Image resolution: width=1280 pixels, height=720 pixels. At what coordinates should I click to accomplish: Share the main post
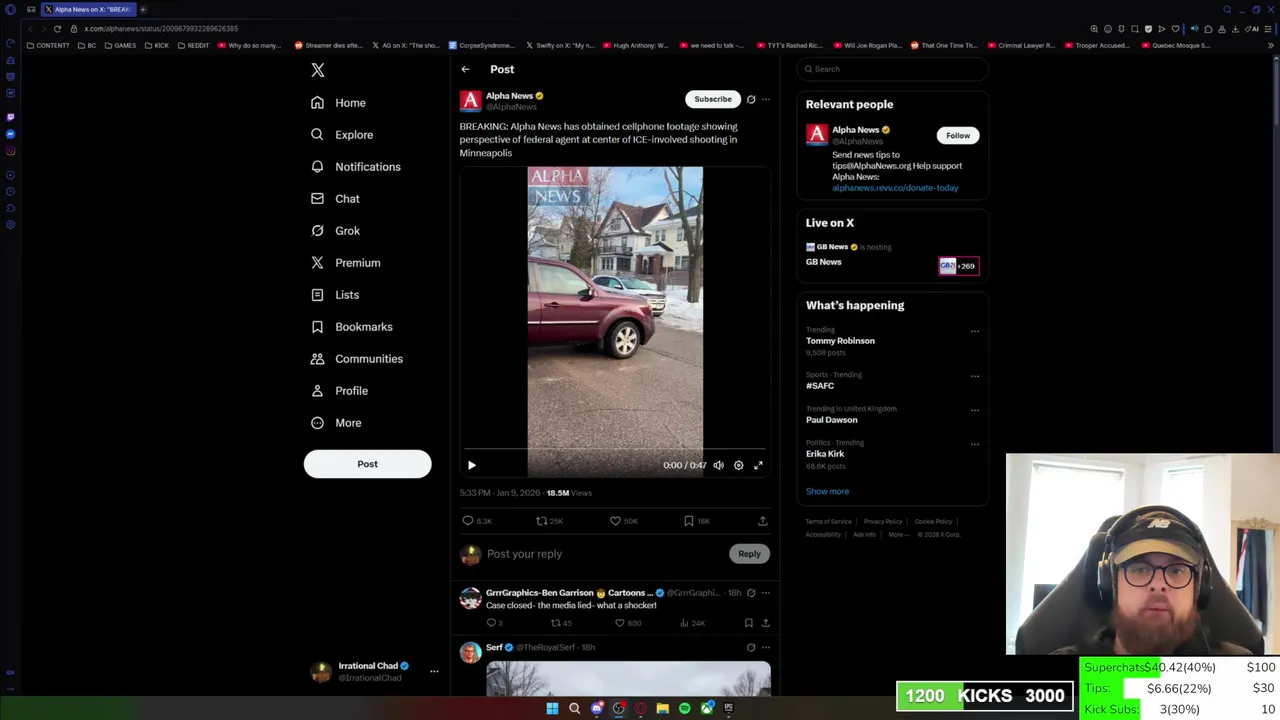click(762, 521)
